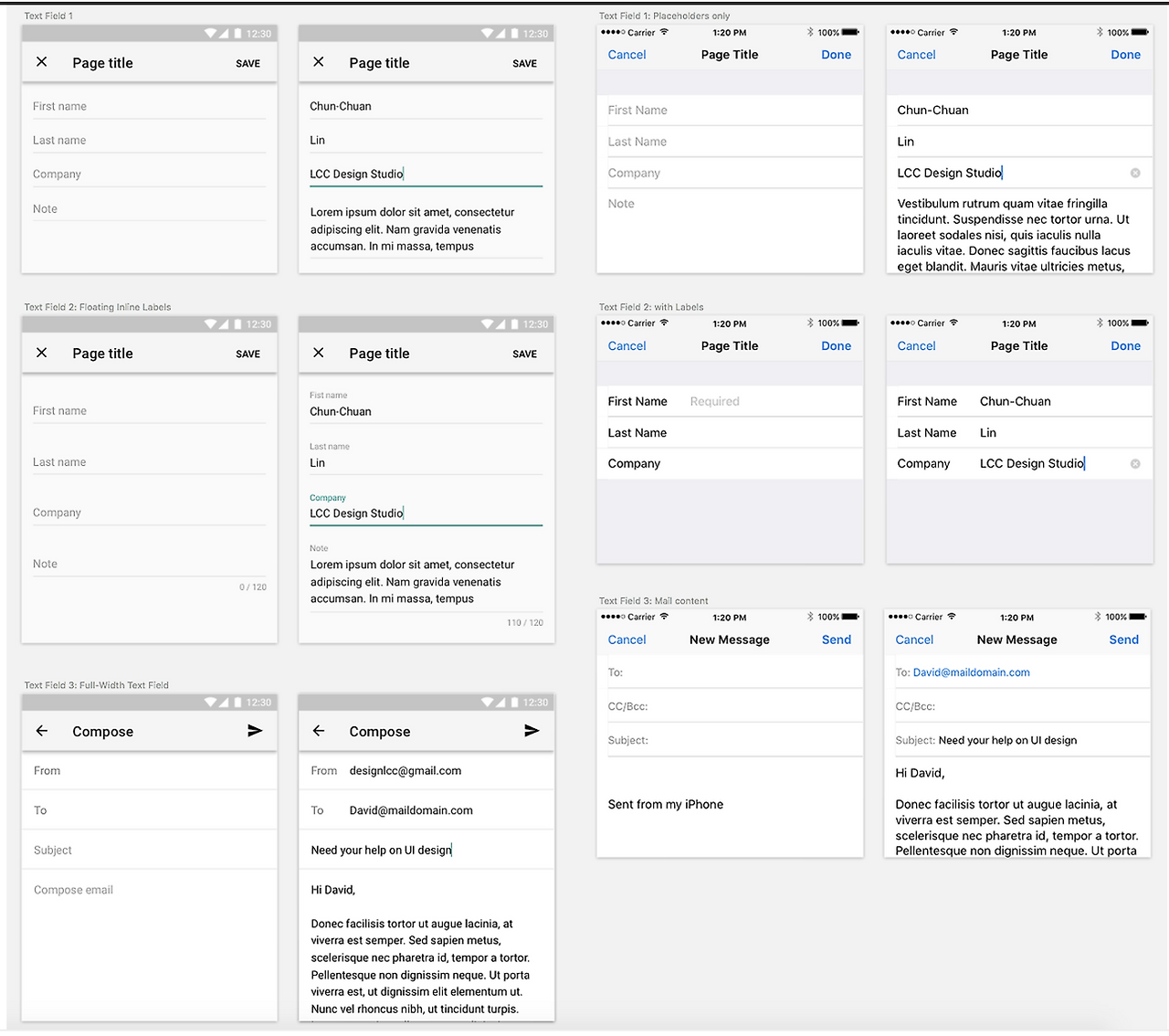This screenshot has width=1169, height=1036.
Task: Tap Cancel in iOS New Message with David's email
Action: [914, 640]
